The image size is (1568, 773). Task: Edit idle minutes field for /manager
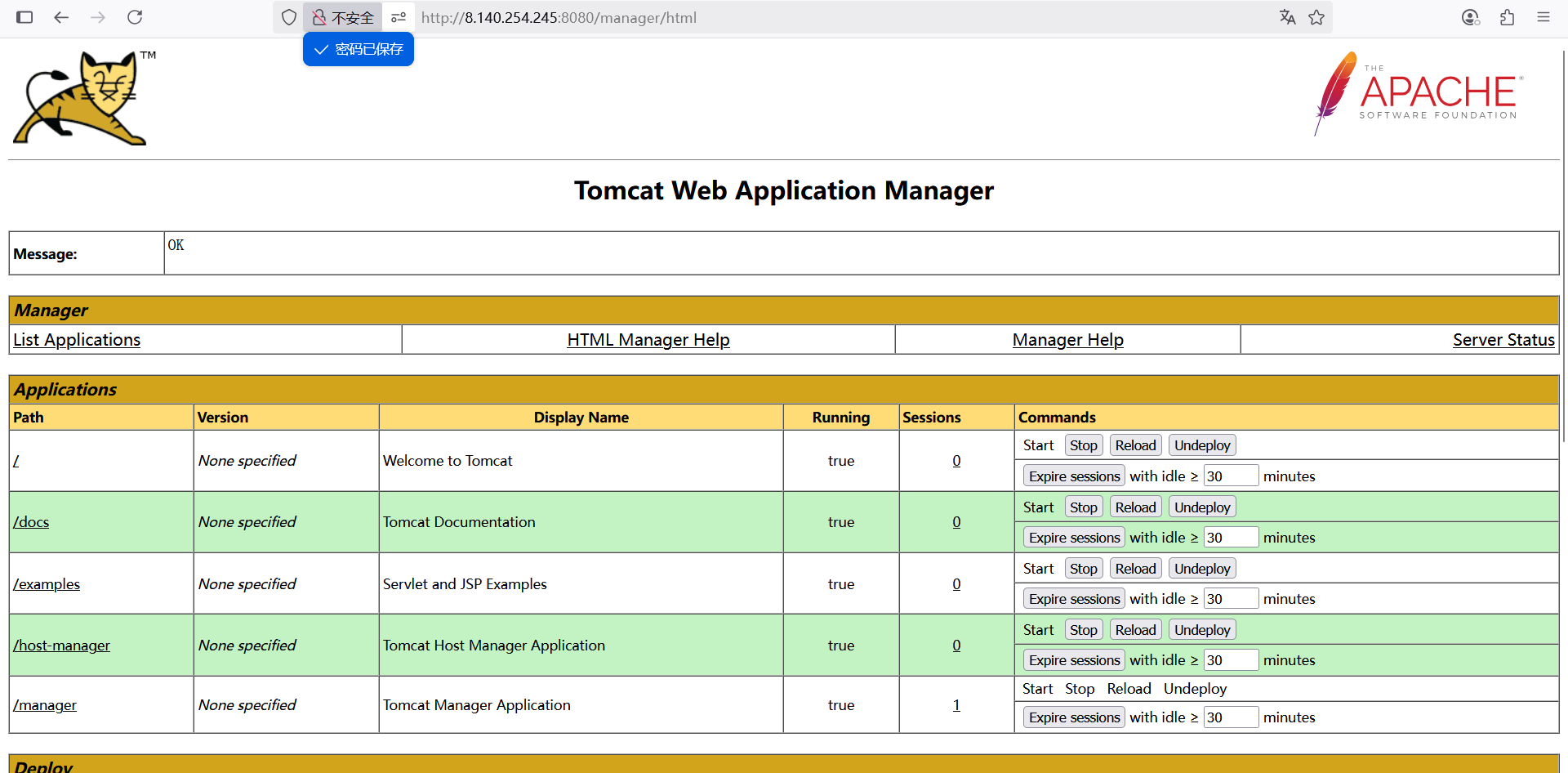[1231, 717]
